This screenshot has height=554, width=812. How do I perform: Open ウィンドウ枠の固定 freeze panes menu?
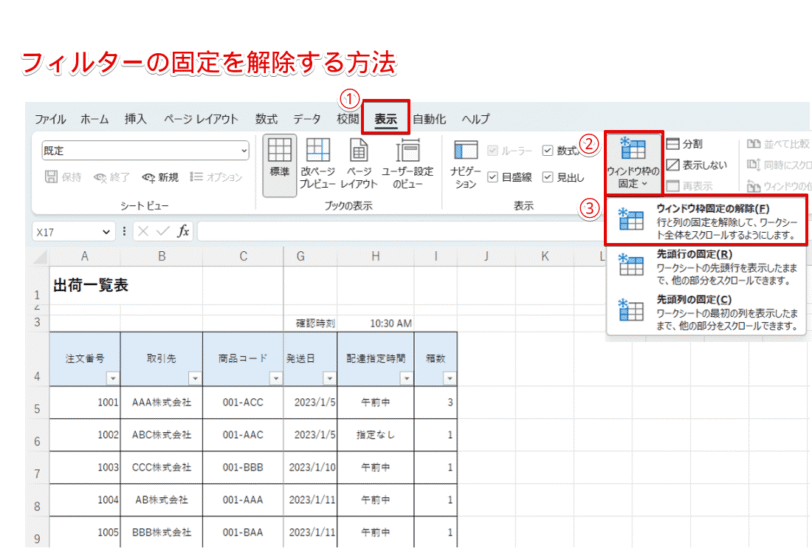633,164
